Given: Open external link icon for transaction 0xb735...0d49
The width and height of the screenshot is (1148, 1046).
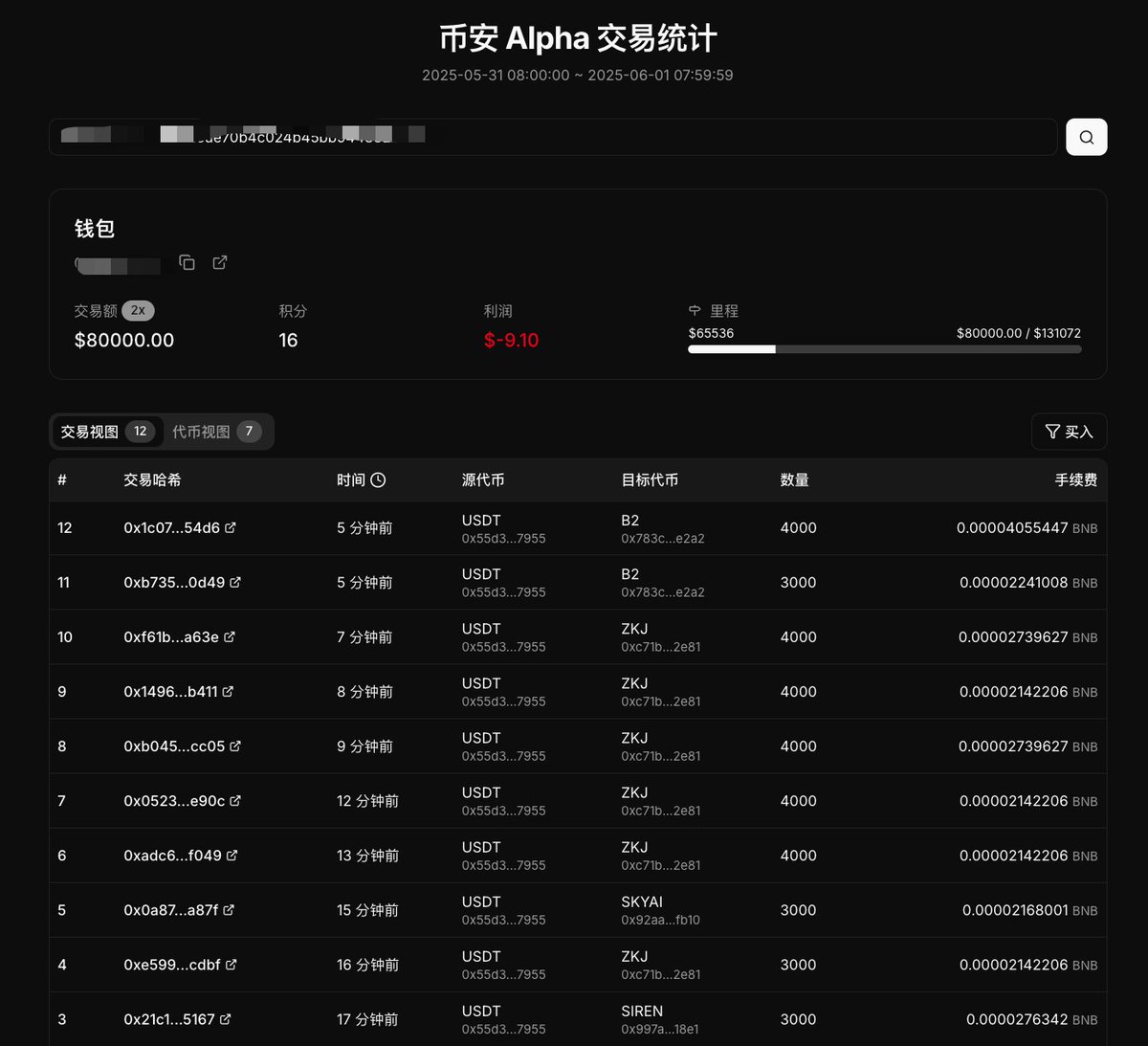Looking at the screenshot, I should coord(235,582).
